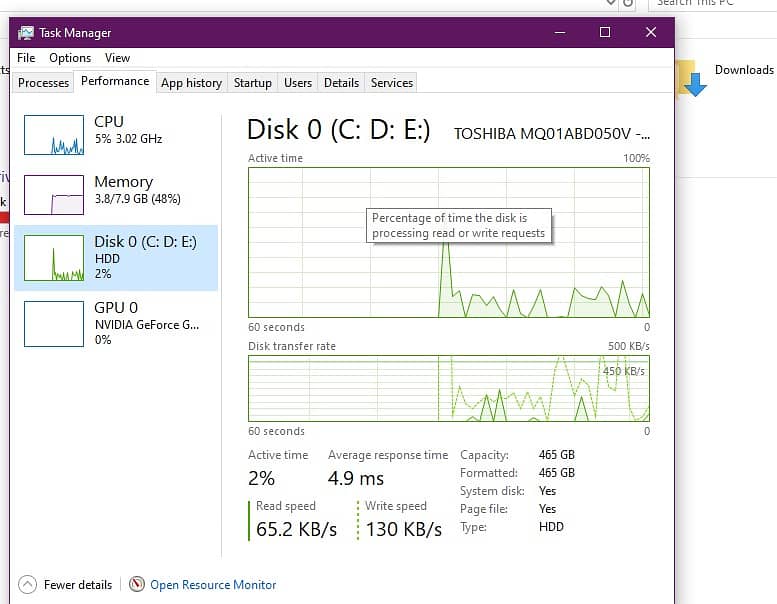
Task: Open the Startup tab
Action: coord(253,83)
